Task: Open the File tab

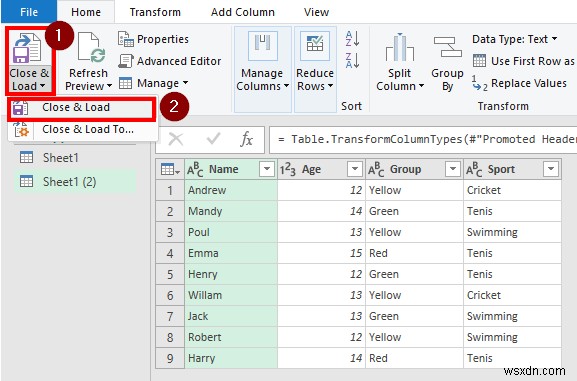Action: tap(29, 12)
